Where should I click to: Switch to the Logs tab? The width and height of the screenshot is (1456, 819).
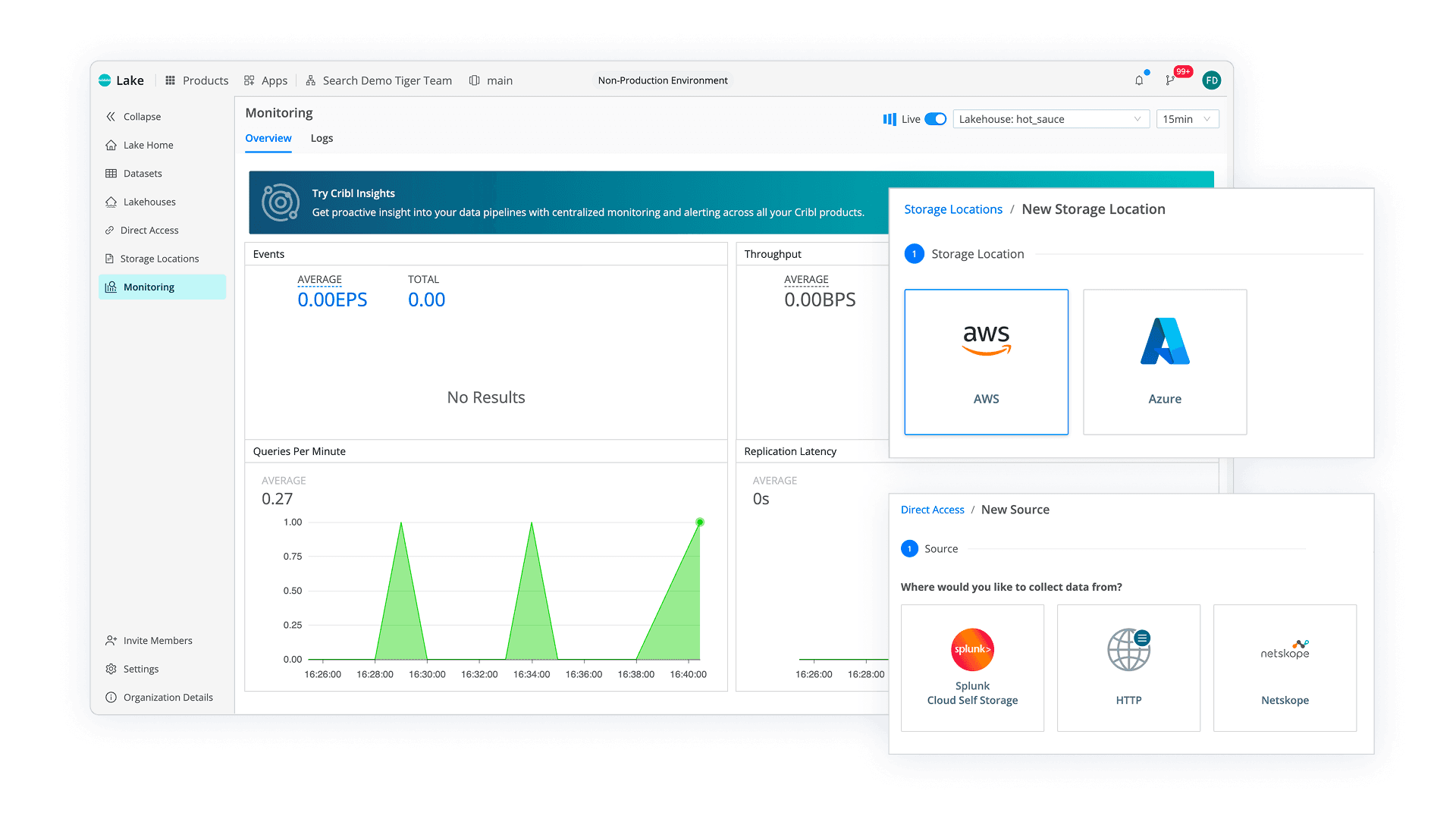click(x=322, y=138)
